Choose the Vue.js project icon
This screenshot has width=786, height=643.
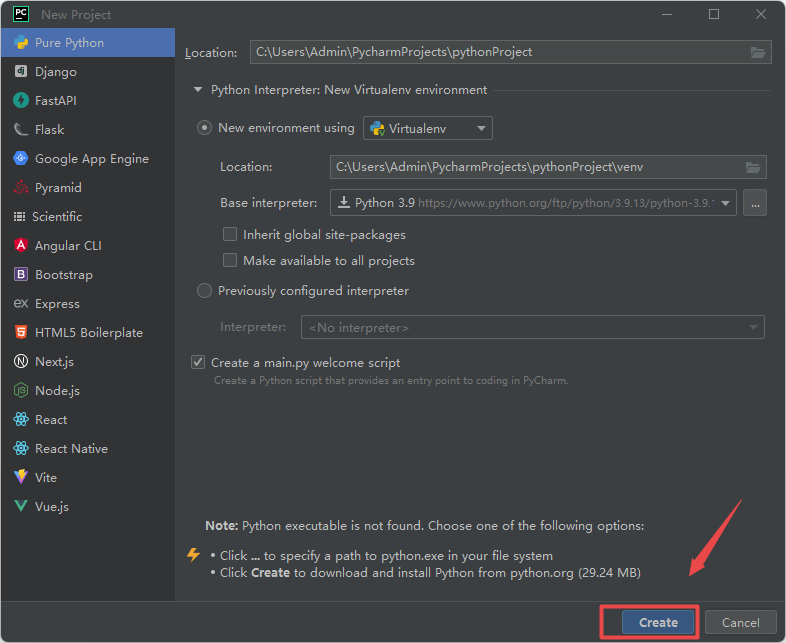20,507
